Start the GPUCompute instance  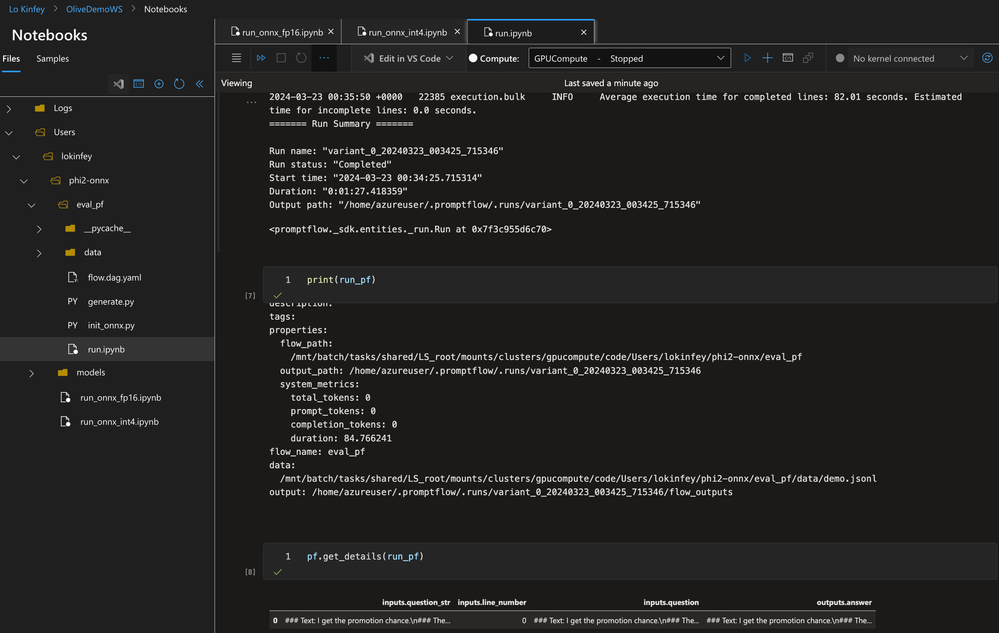pos(747,58)
